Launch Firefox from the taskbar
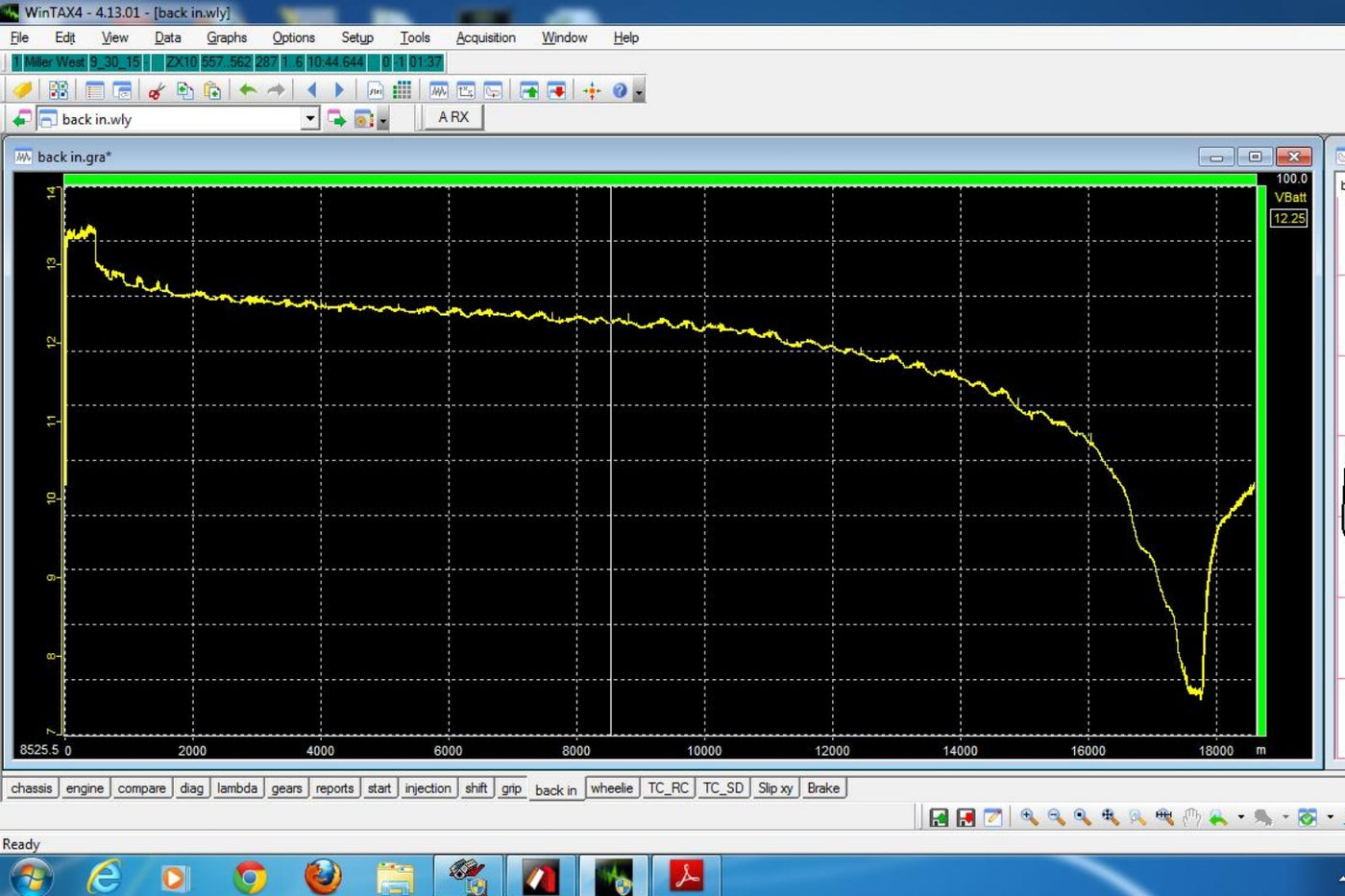This screenshot has width=1345, height=896. coord(324,876)
